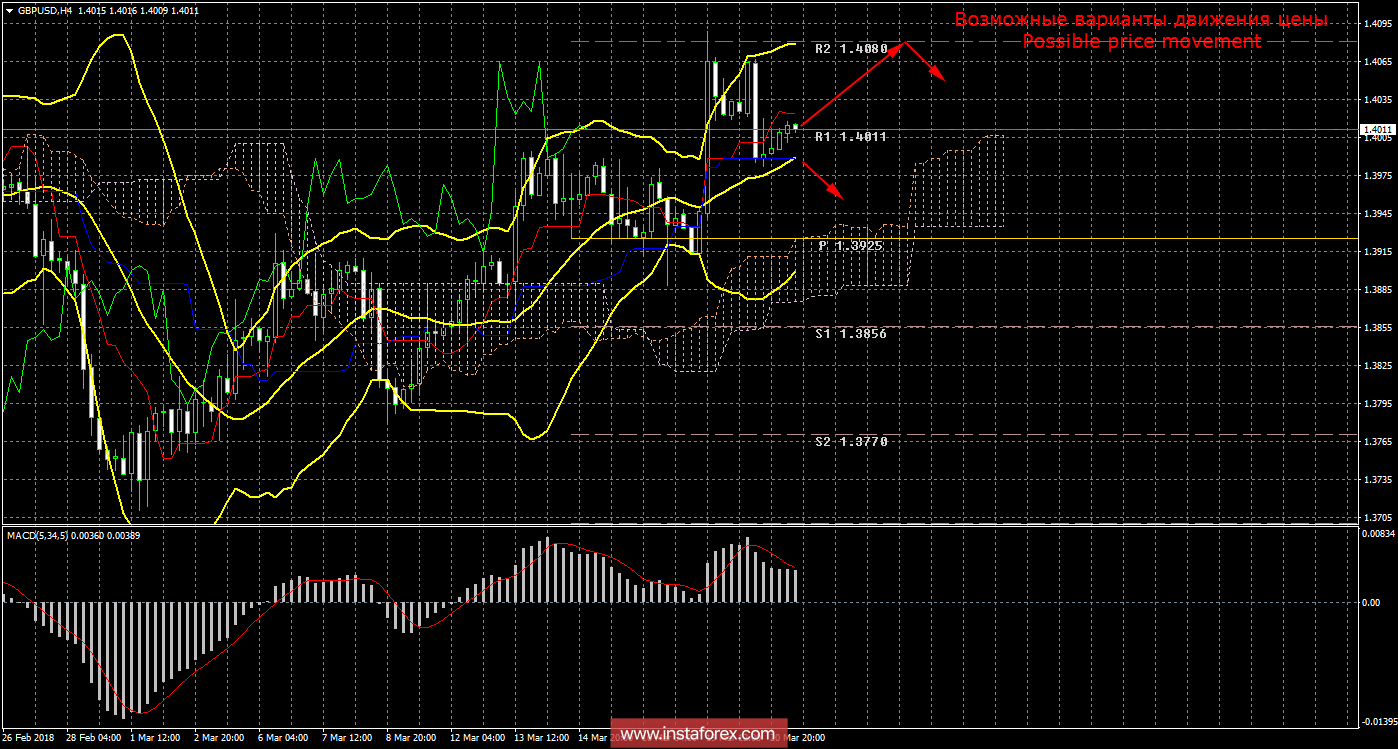Click the 1.3825 value on the price scale
The width and height of the screenshot is (1398, 749).
(x=1376, y=365)
